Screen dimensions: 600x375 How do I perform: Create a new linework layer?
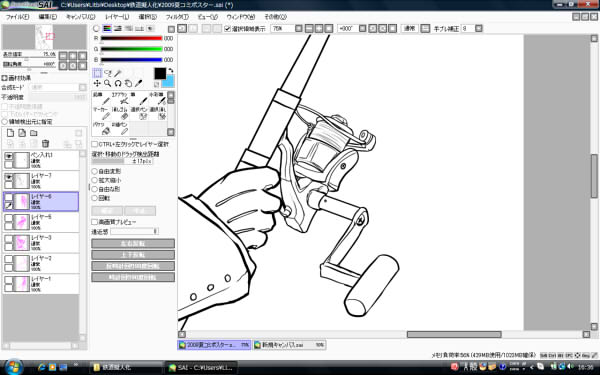tap(22, 133)
